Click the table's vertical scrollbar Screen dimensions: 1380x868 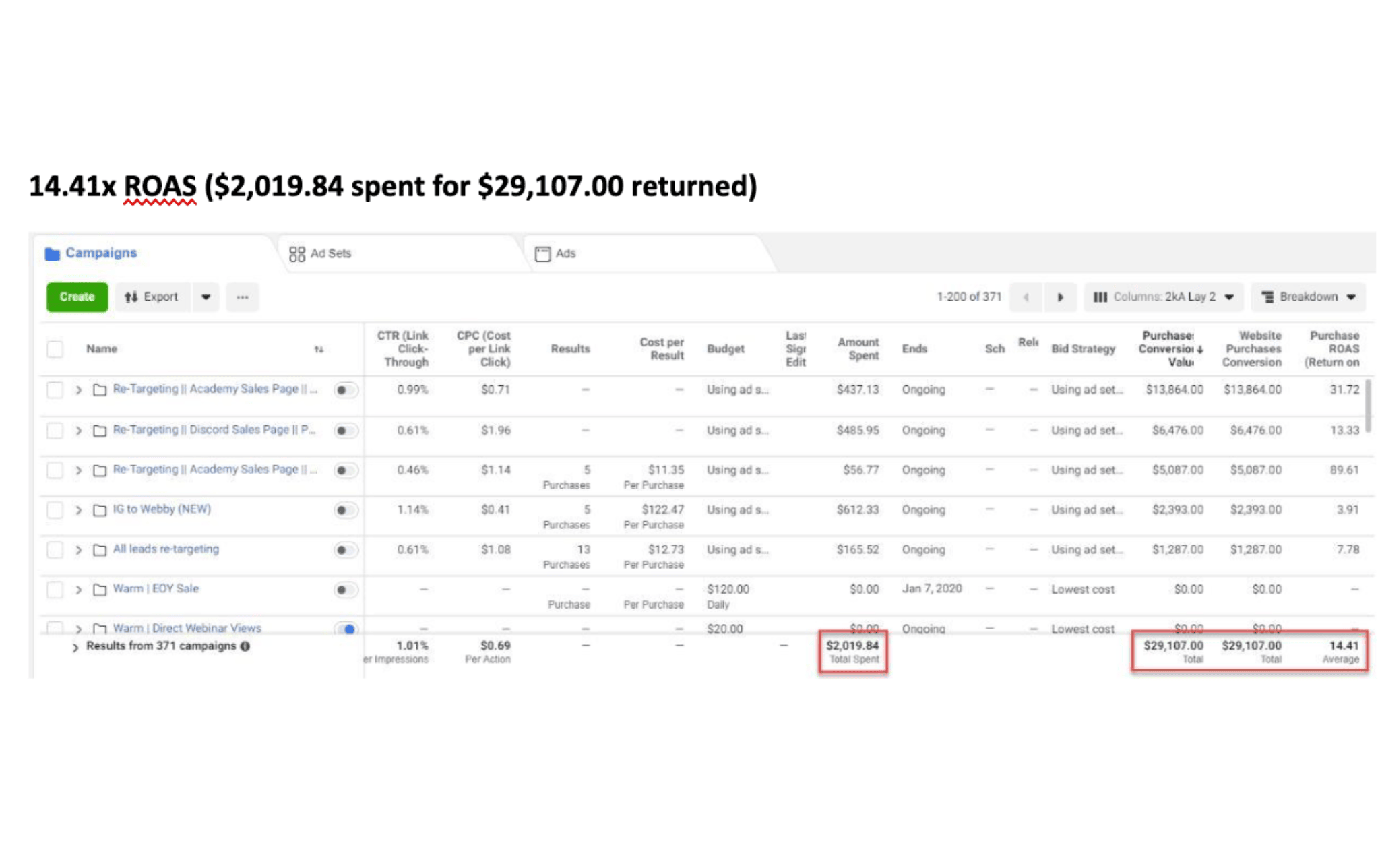point(1368,406)
